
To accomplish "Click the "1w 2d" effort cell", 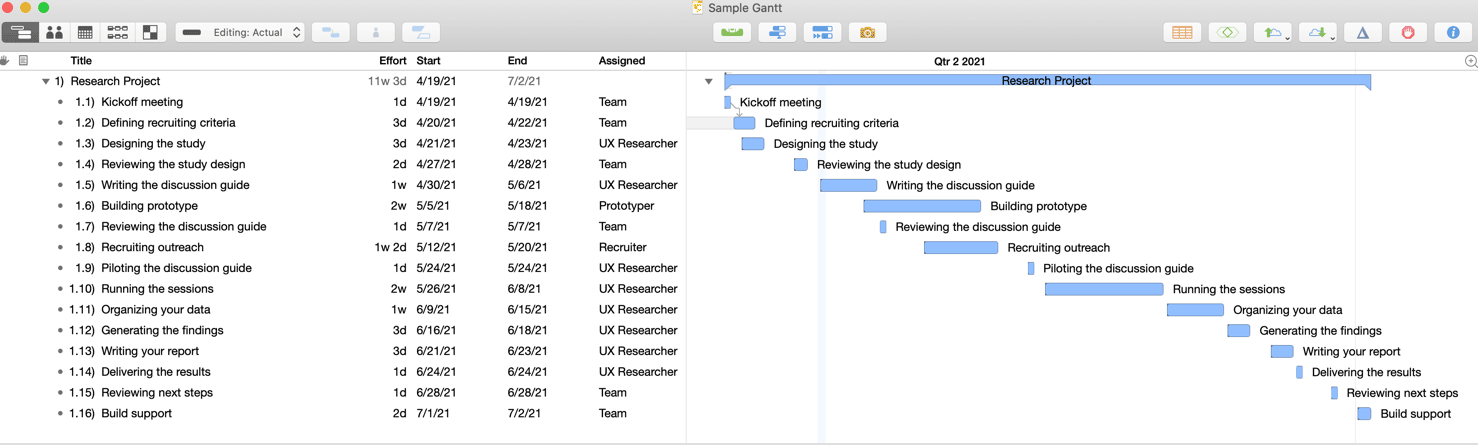I will [x=390, y=247].
